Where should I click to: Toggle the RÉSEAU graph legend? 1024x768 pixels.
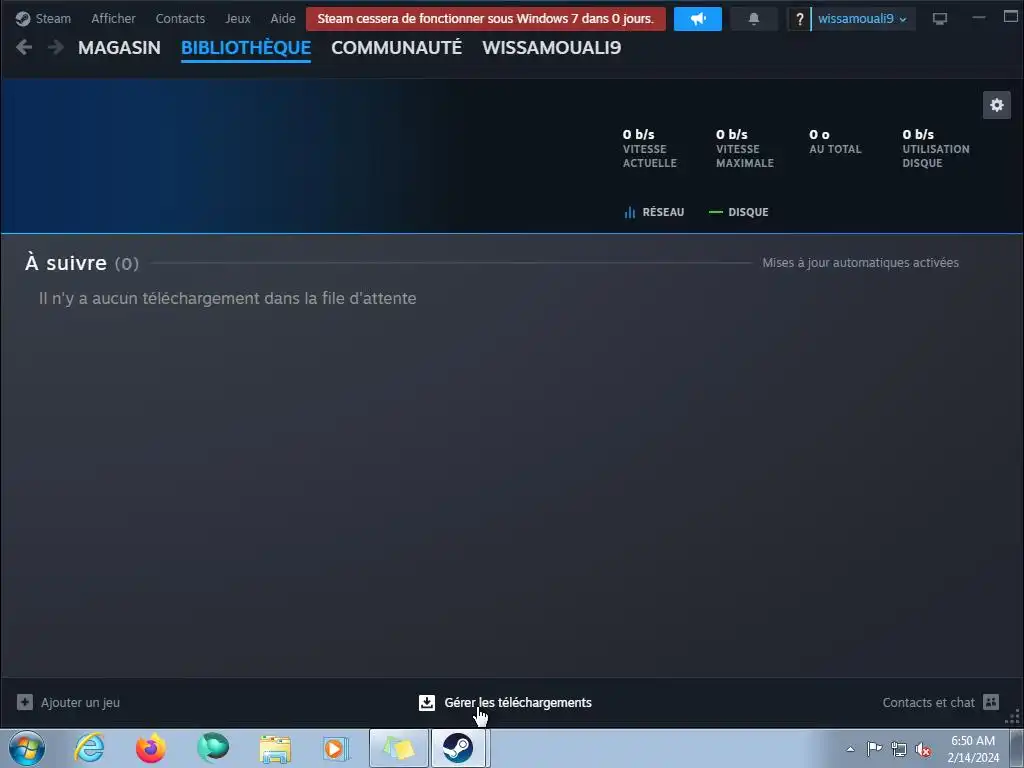pos(654,212)
